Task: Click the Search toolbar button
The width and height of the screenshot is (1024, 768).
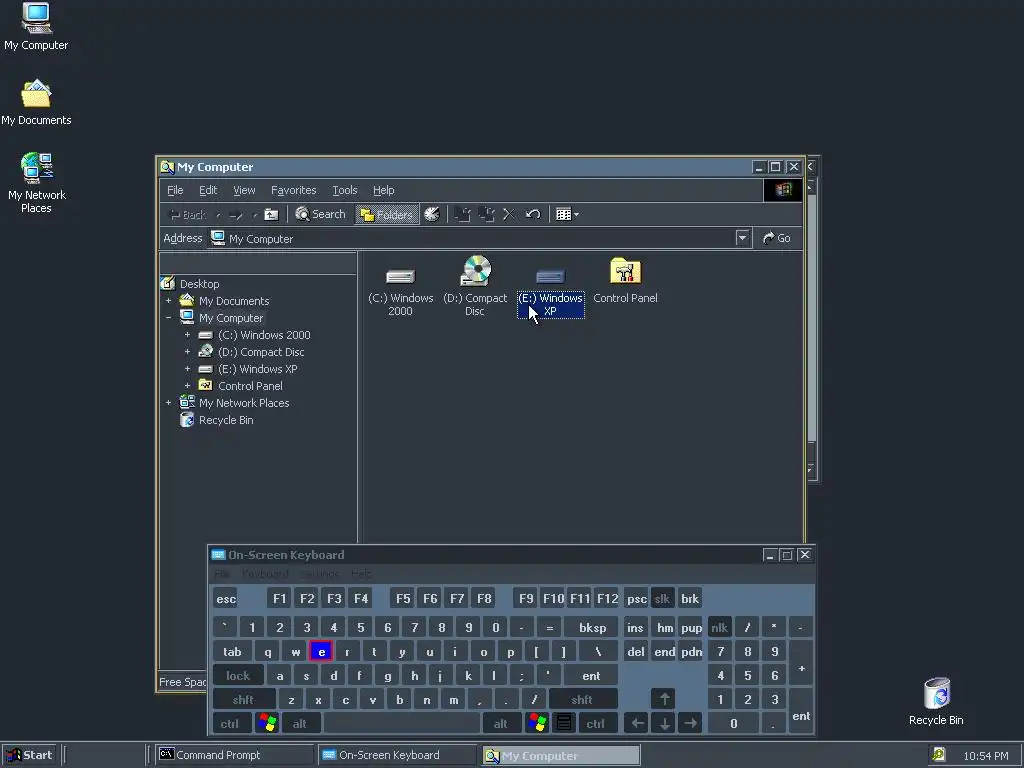Action: pyautogui.click(x=320, y=214)
